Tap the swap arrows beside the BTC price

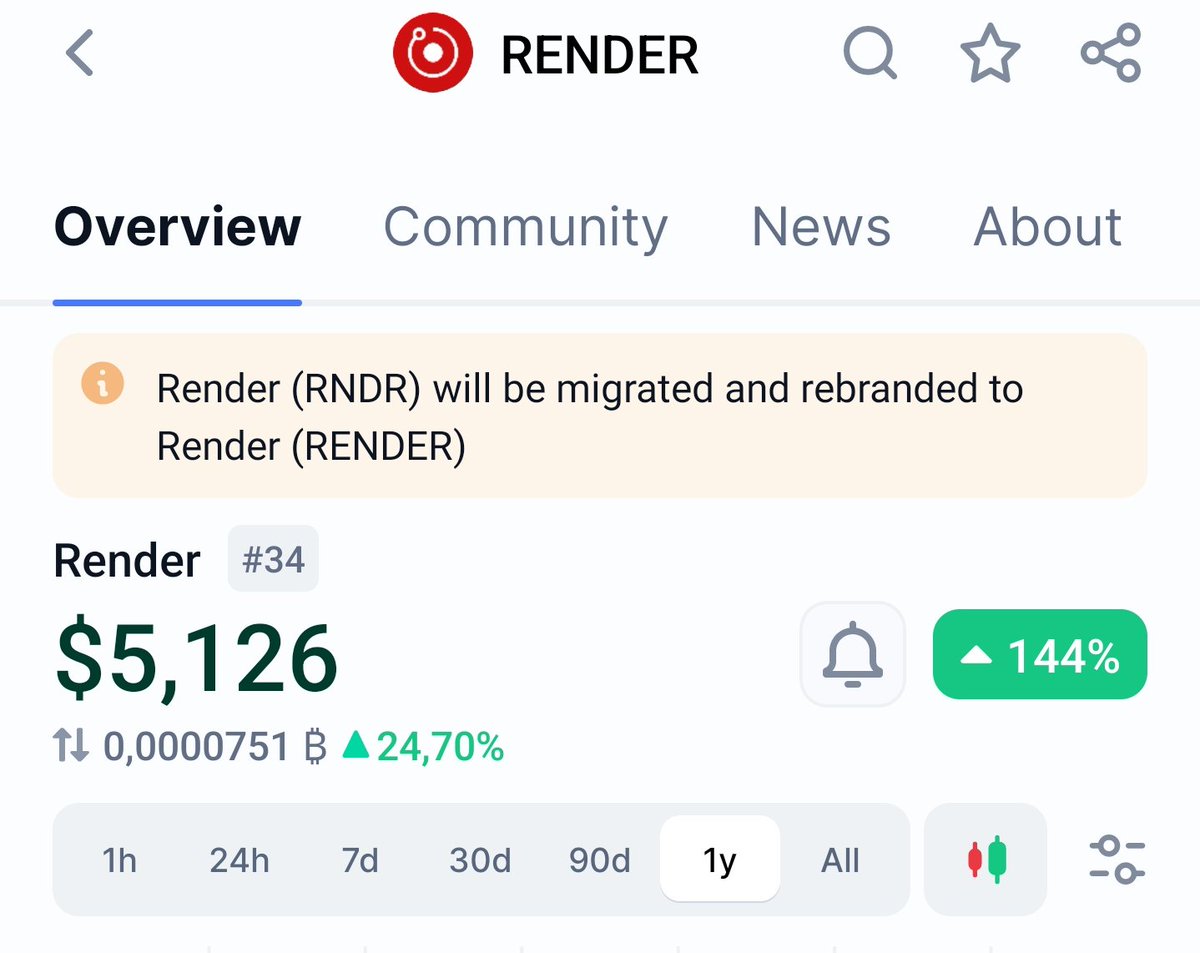pos(72,746)
